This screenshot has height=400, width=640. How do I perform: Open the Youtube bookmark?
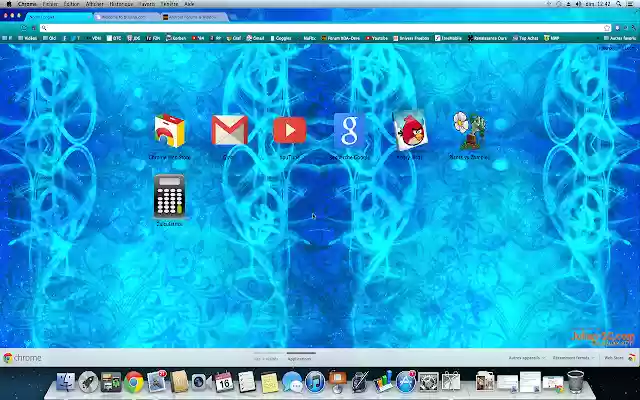[377, 38]
